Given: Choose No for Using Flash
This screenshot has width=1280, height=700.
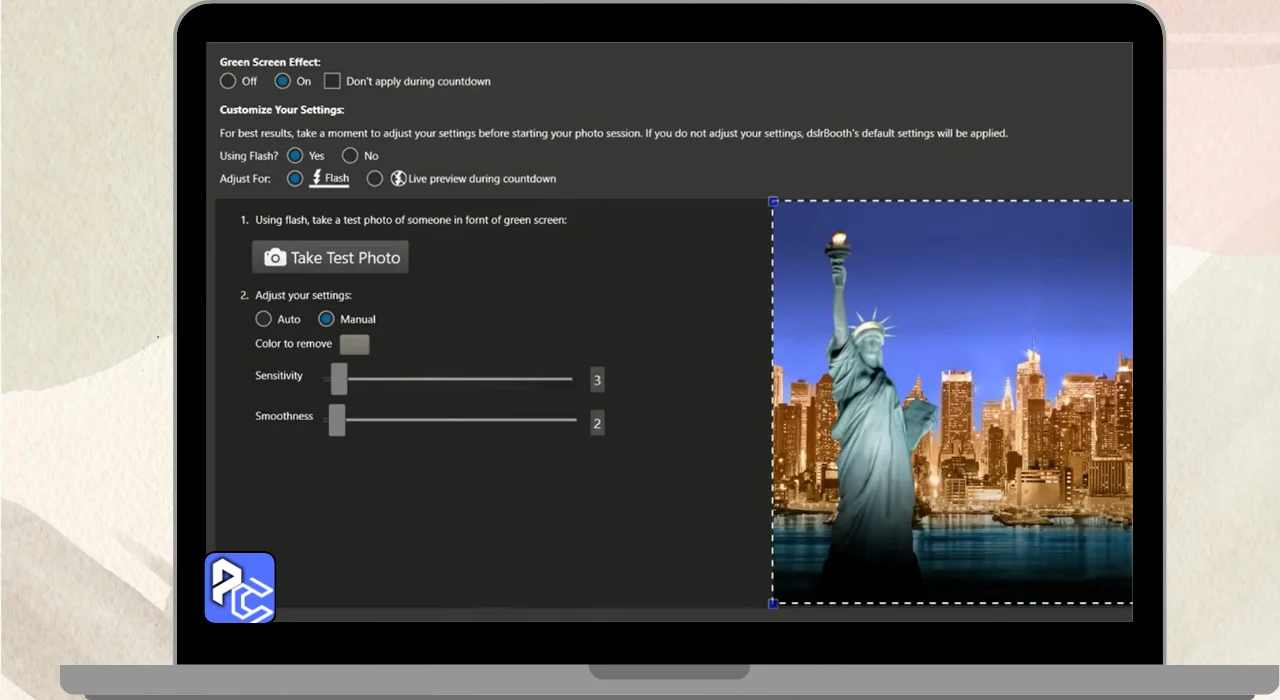Looking at the screenshot, I should click(x=350, y=156).
